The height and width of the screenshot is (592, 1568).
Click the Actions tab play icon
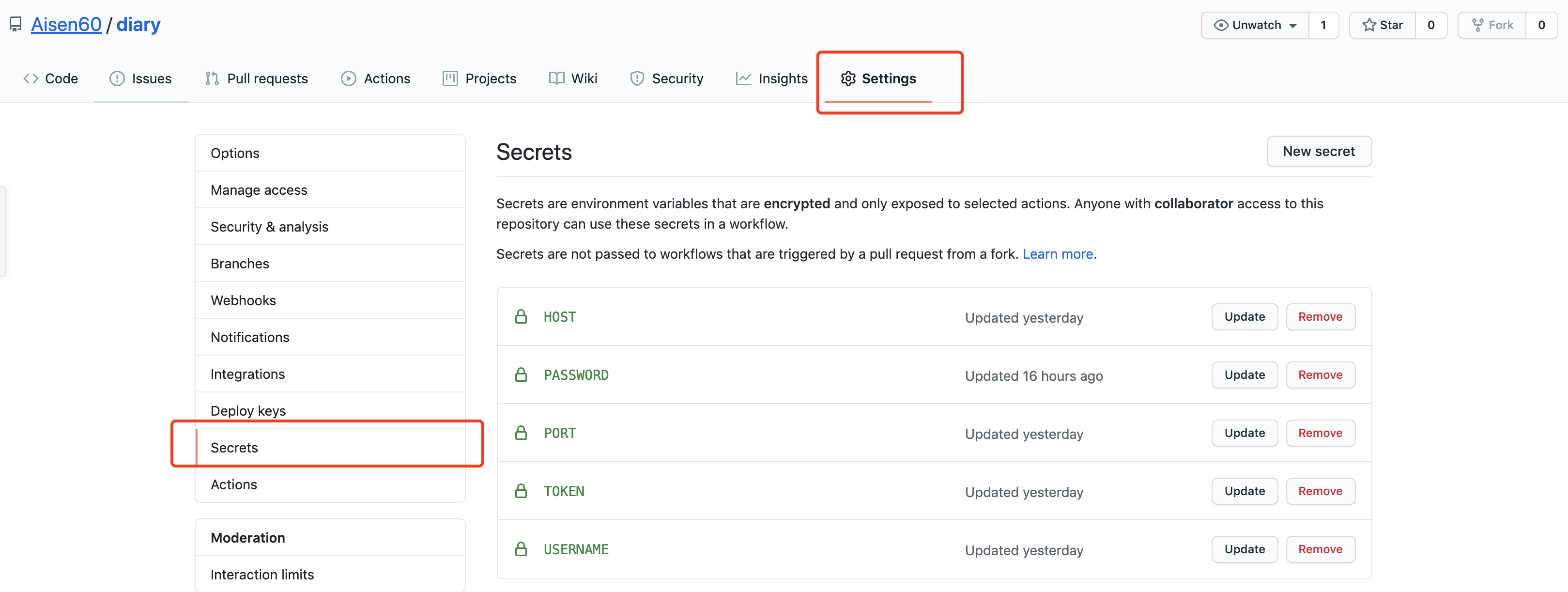point(348,78)
